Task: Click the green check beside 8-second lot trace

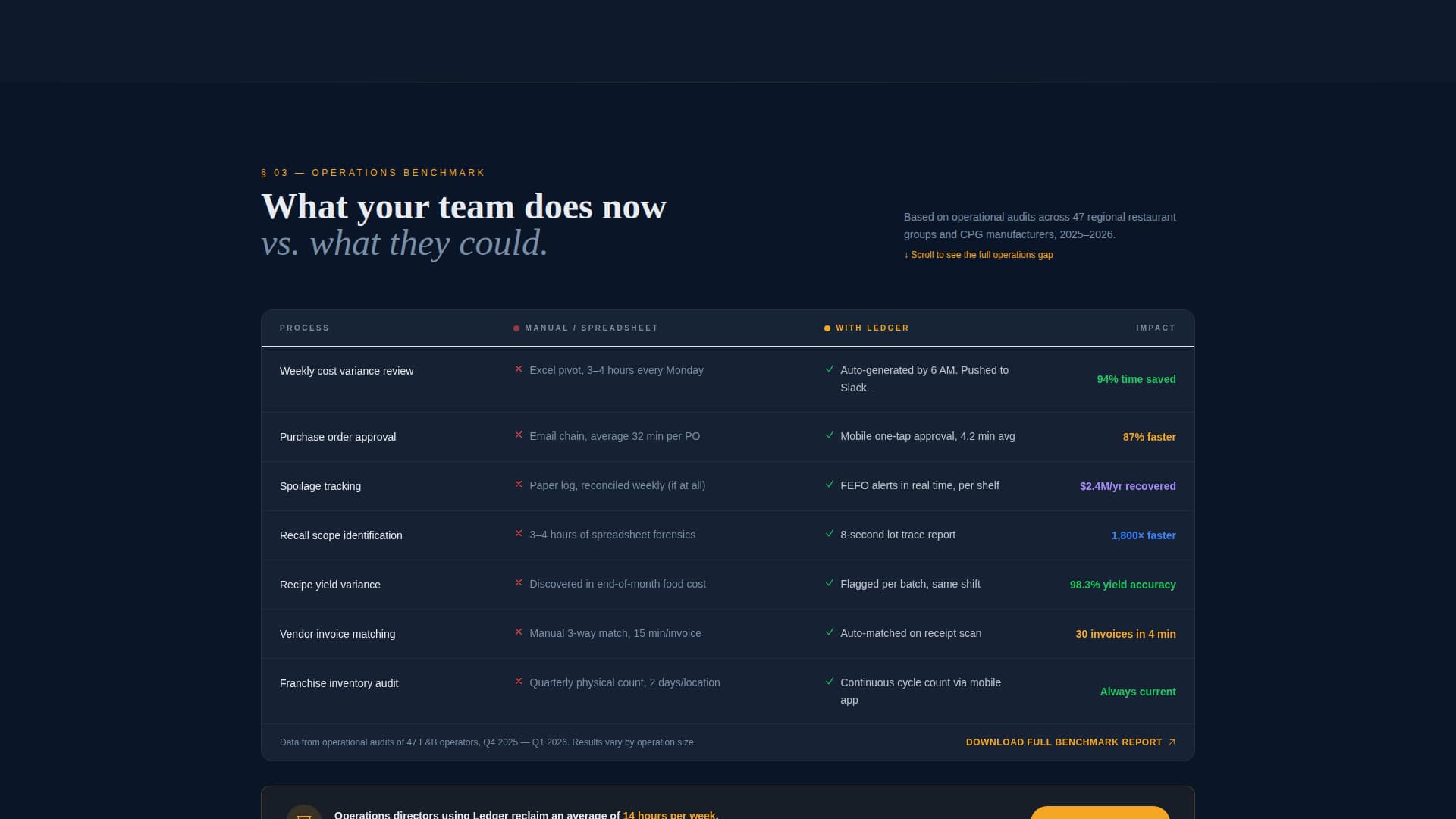Action: point(830,534)
